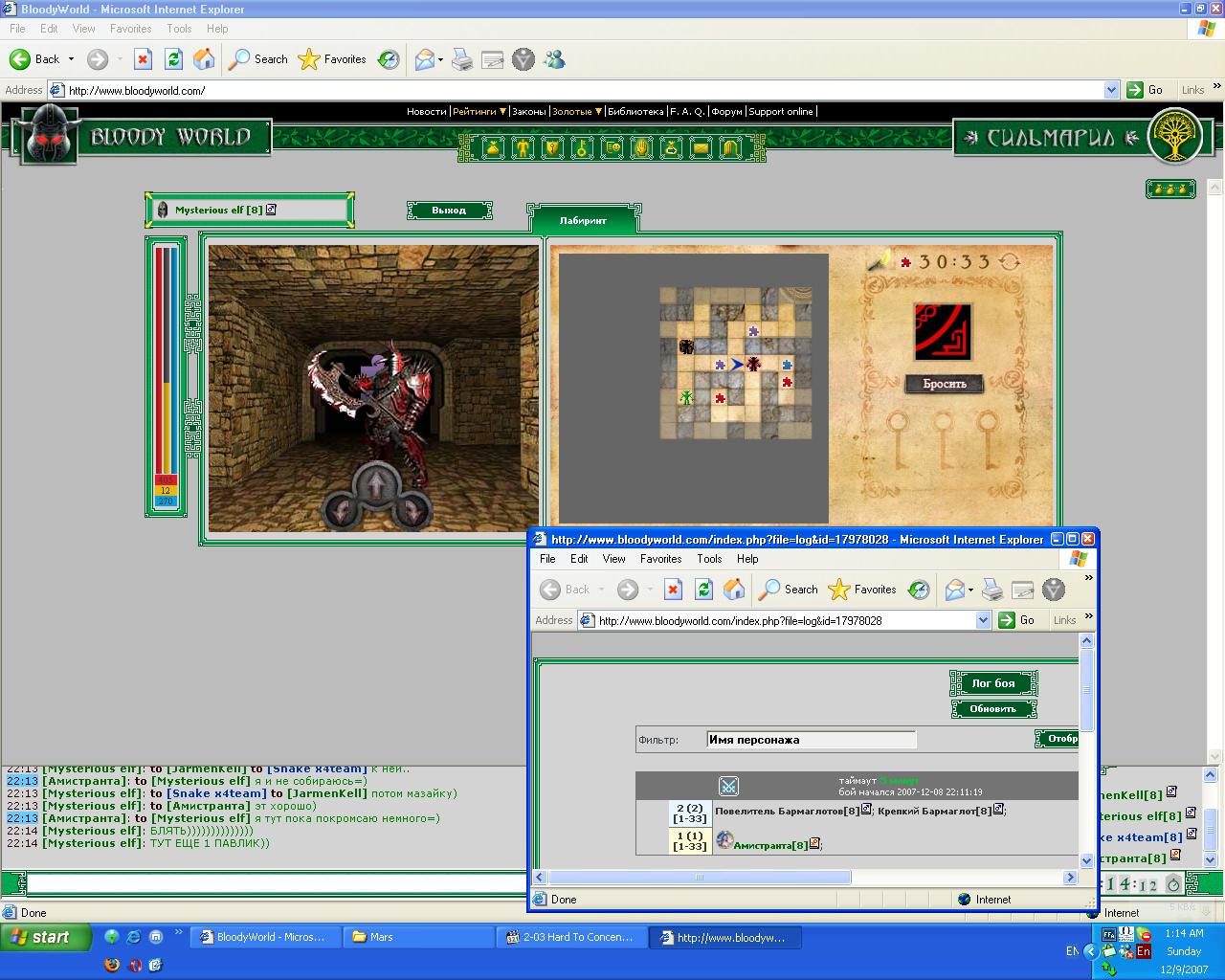Viewport: 1225px width, 980px height.
Task: Open the Mail dropdown arrow in main toolbar
Action: (440, 59)
